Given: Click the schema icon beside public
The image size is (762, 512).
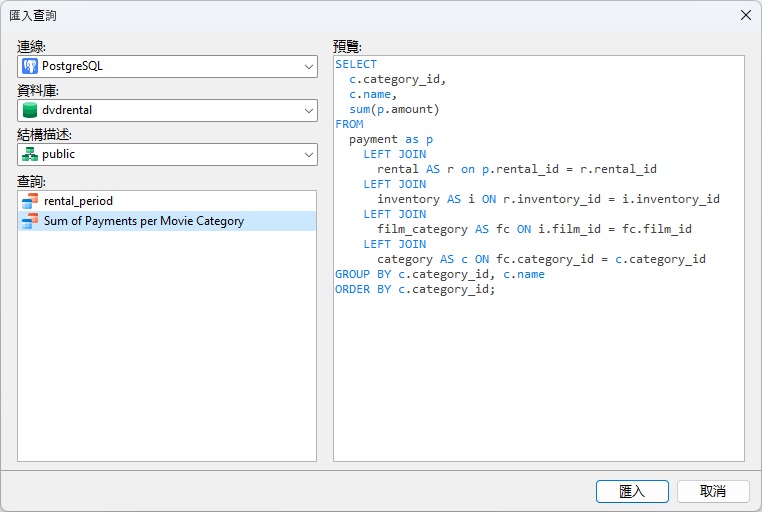Looking at the screenshot, I should tap(30, 154).
